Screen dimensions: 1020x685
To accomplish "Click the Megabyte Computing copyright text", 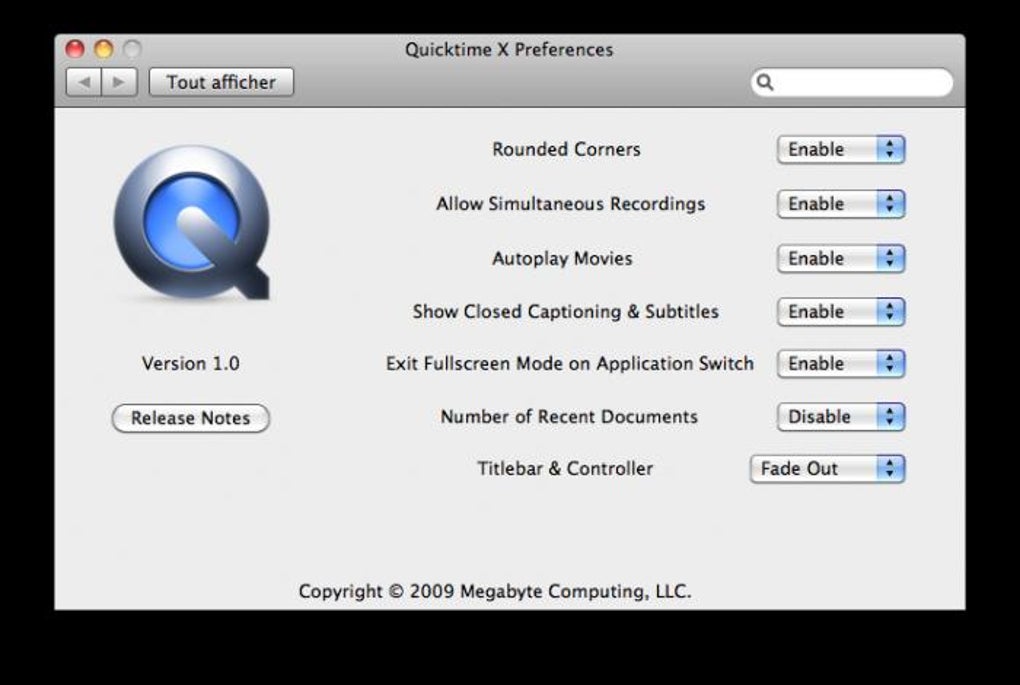I will [x=494, y=591].
